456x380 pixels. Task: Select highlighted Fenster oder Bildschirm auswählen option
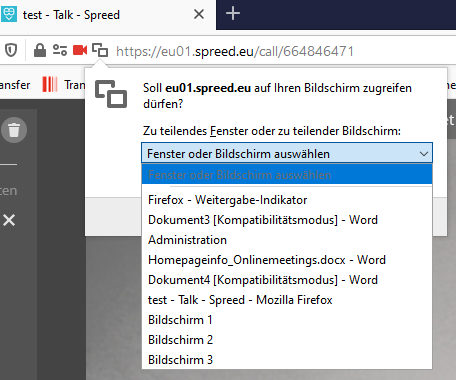tap(287, 175)
